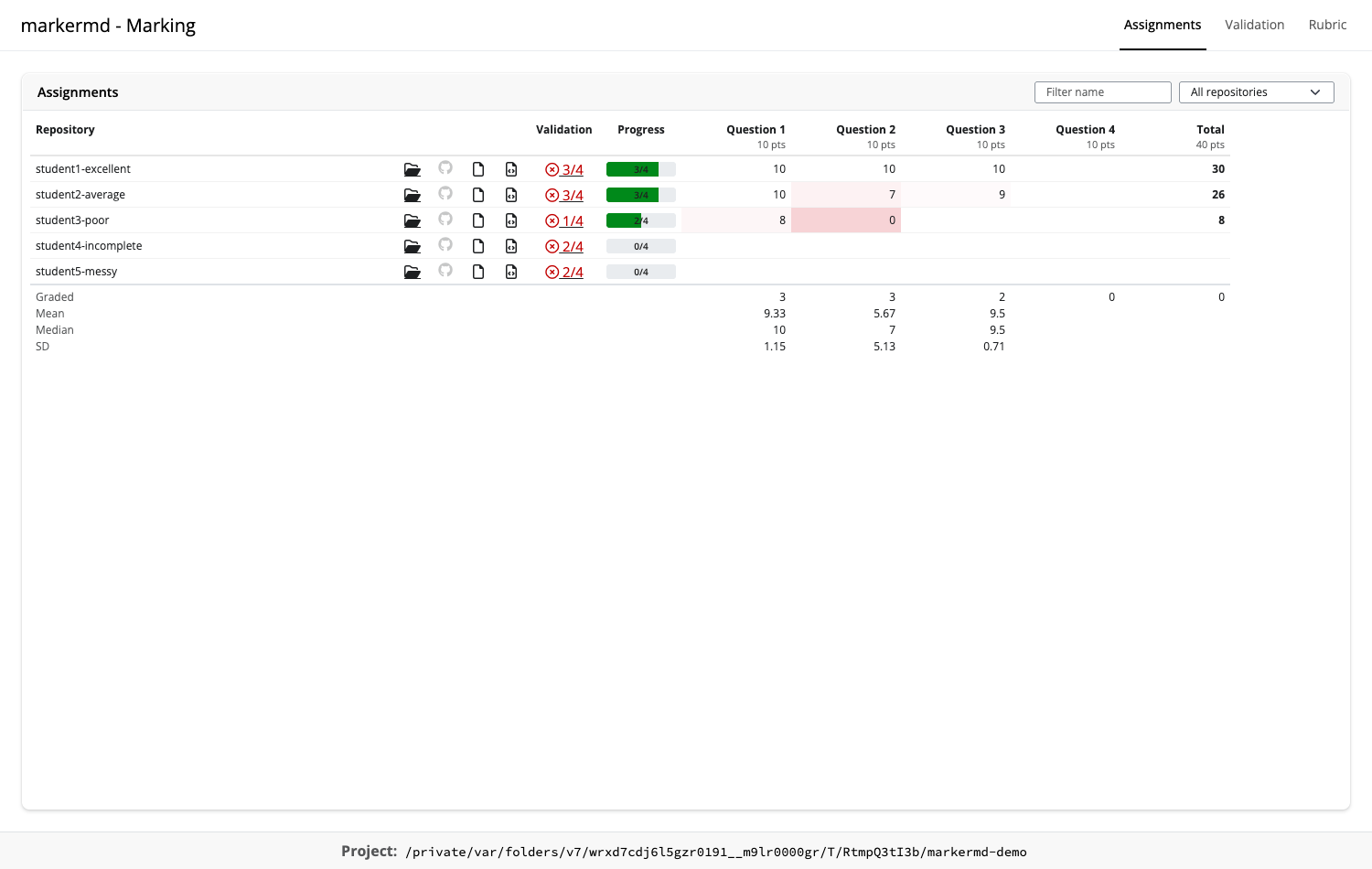Open folder icon for student3-poor
Viewport: 1372px width, 869px height.
(413, 220)
